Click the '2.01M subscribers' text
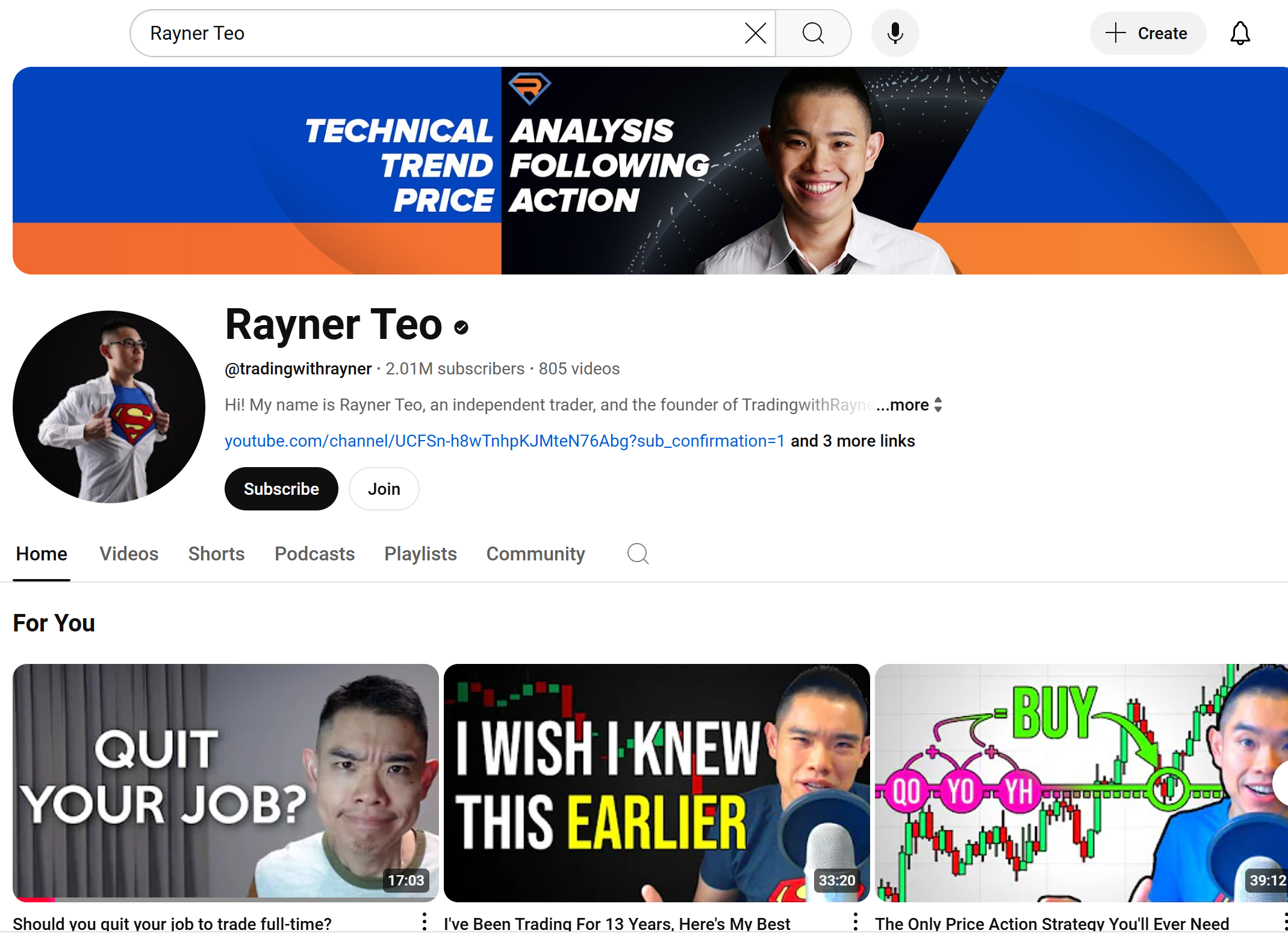The height and width of the screenshot is (933, 1288). (x=455, y=368)
